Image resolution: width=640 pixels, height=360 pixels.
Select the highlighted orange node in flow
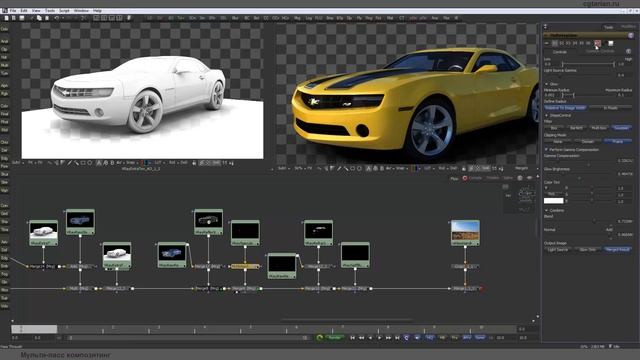[x=245, y=266]
